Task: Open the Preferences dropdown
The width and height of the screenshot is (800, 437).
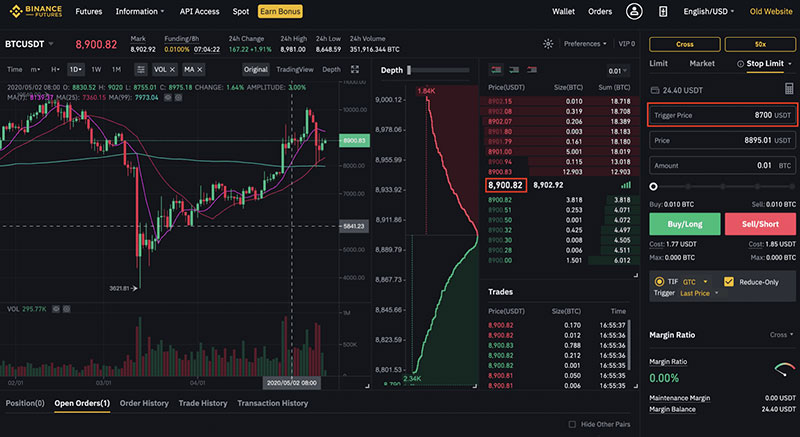Action: [585, 44]
